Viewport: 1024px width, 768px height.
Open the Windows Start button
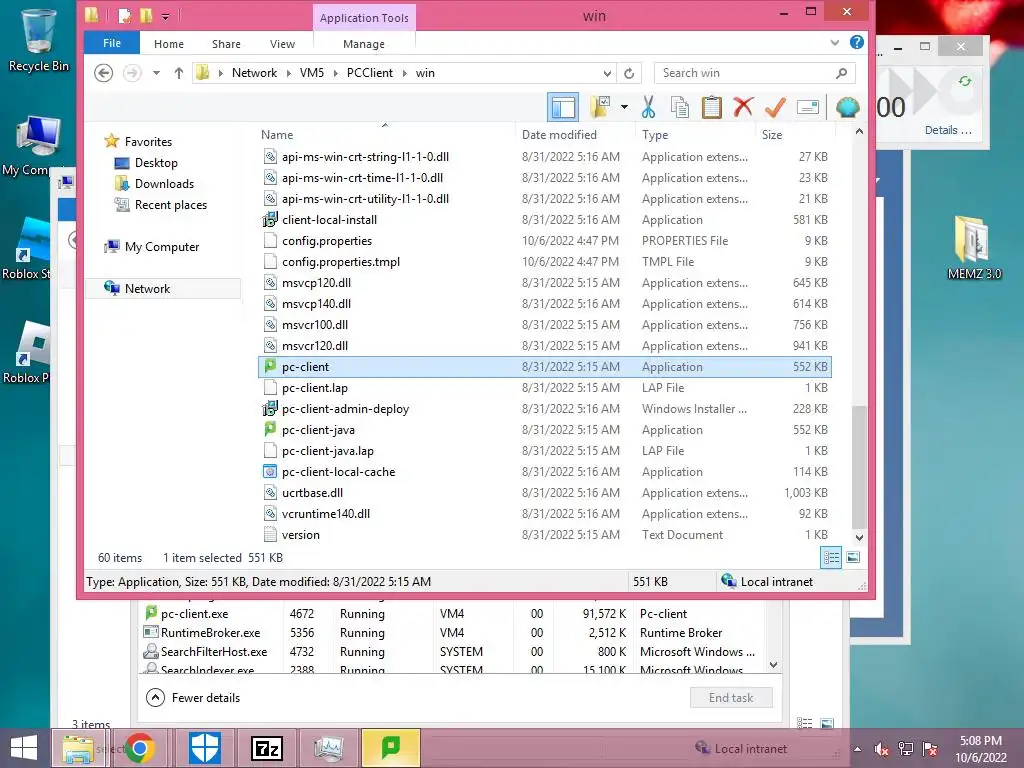pyautogui.click(x=24, y=748)
